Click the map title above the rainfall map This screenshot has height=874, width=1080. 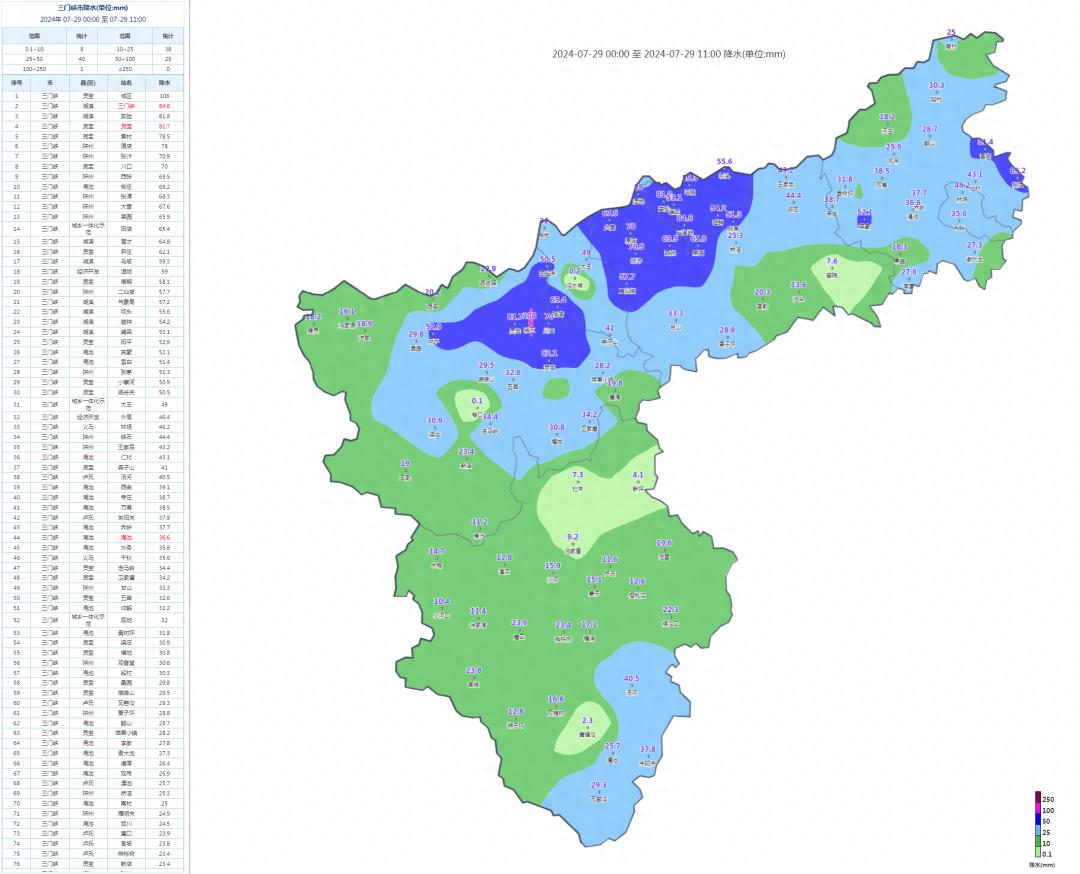668,54
